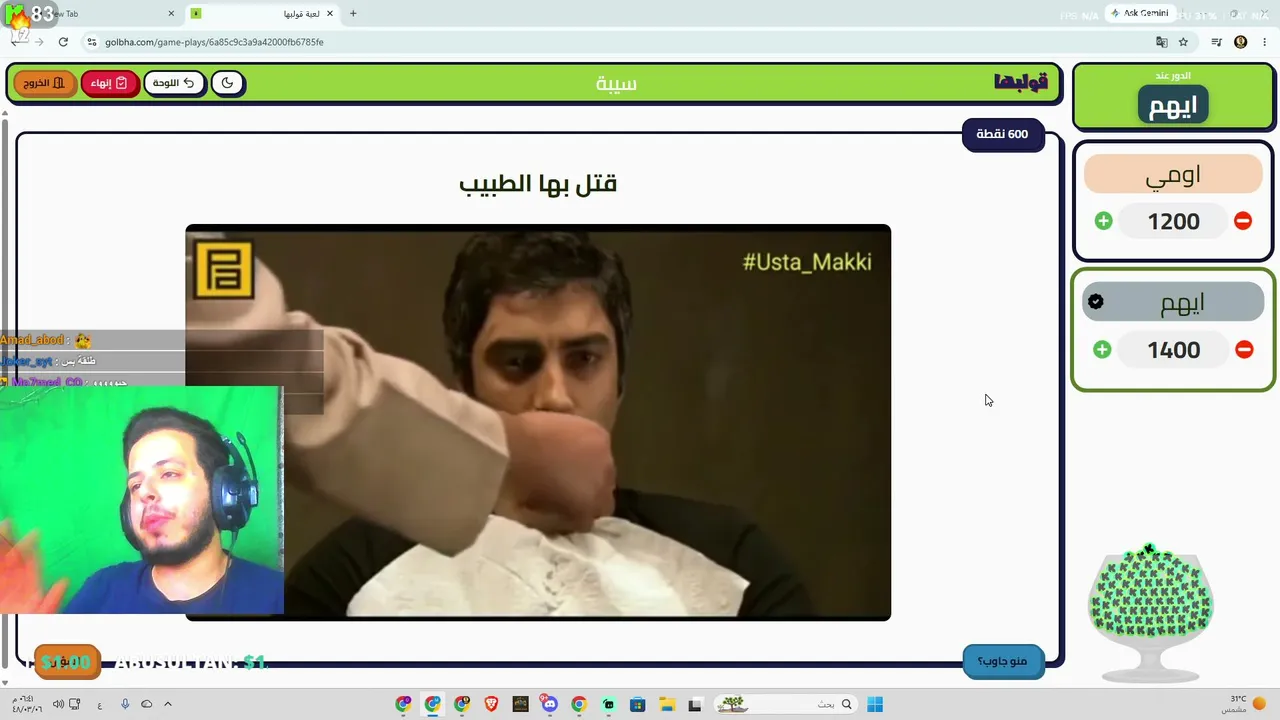
Task: Open a new browser tab
Action: pos(353,14)
